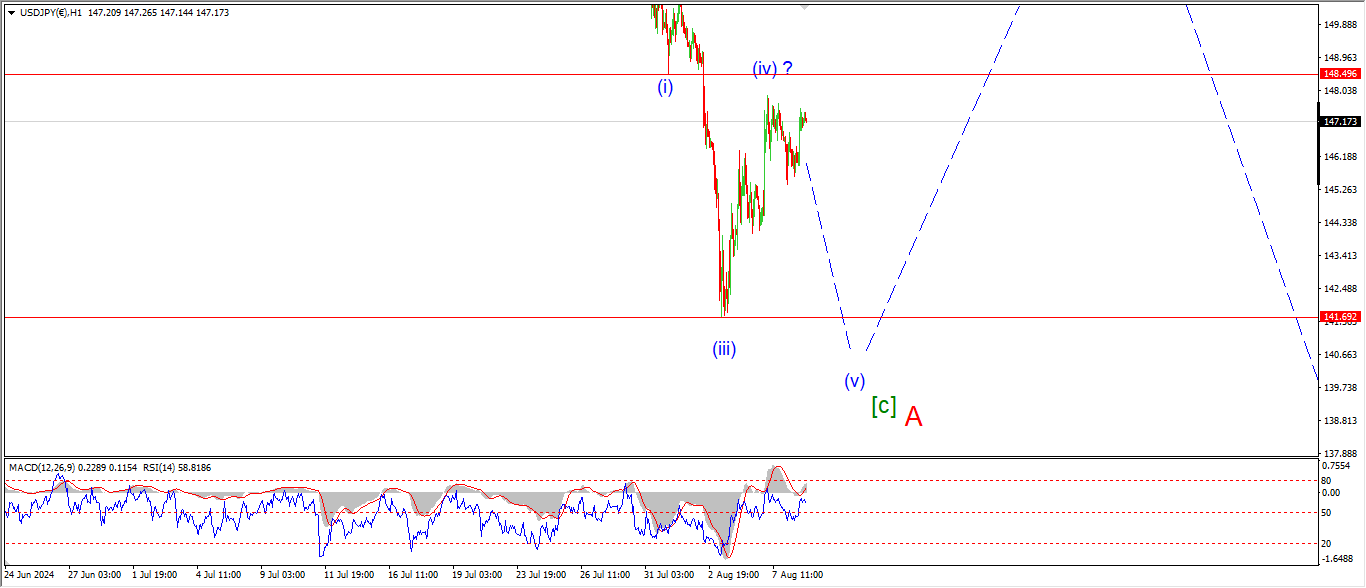Screen dimensions: 1366x588
Task: Click the RSI(14) indicator label
Action: coord(136,467)
